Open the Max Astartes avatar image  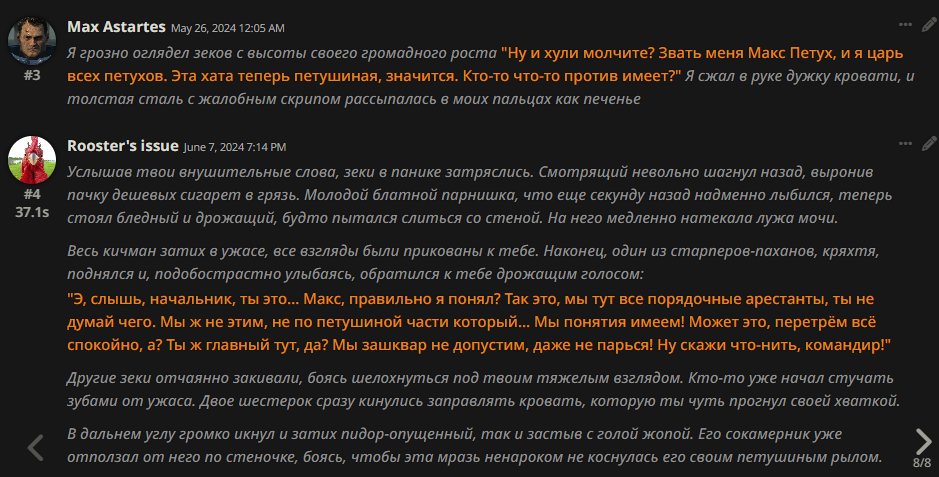(32, 40)
